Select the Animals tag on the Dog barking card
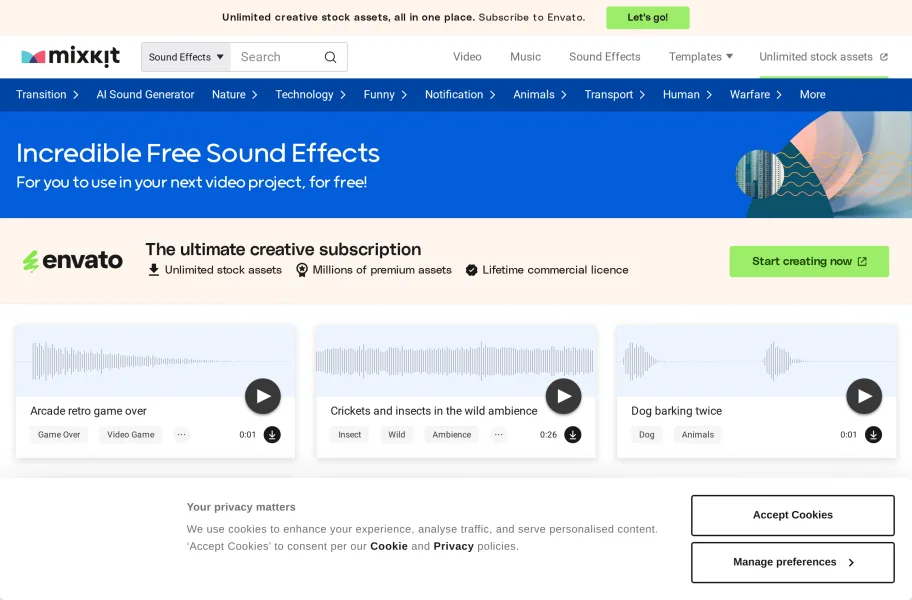This screenshot has height=600, width=912. [x=698, y=434]
